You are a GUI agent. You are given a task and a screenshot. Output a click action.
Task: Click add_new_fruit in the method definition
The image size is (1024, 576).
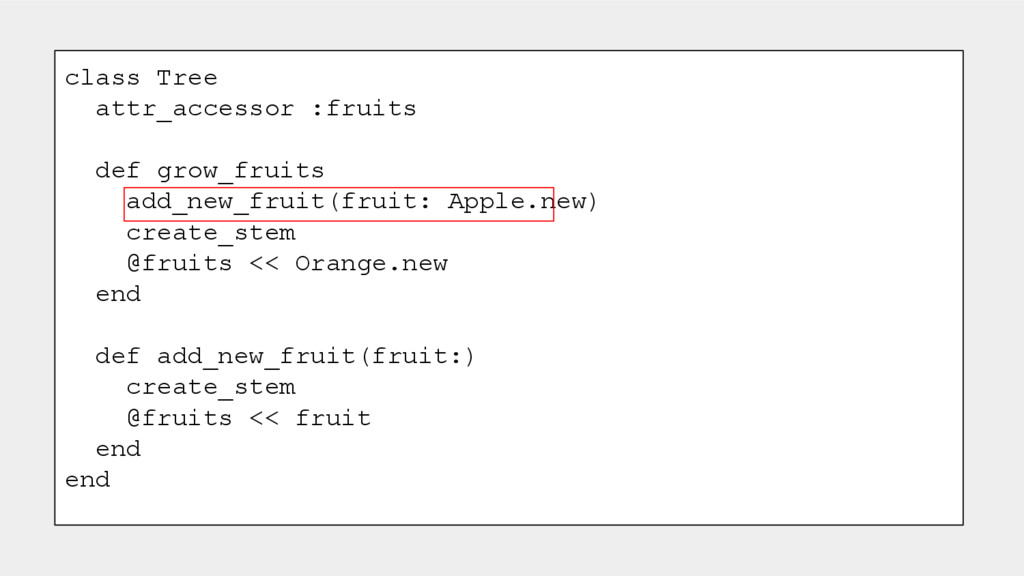point(256,357)
